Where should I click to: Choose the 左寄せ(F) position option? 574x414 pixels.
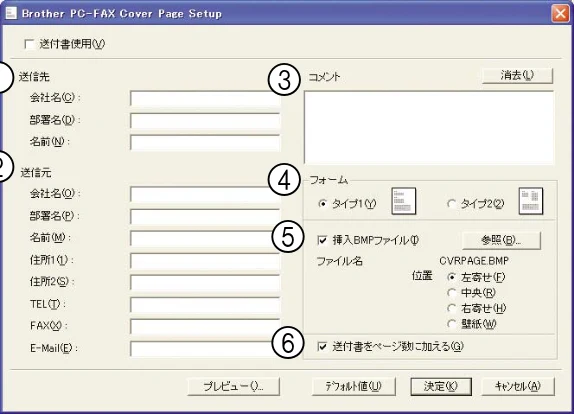tap(452, 277)
